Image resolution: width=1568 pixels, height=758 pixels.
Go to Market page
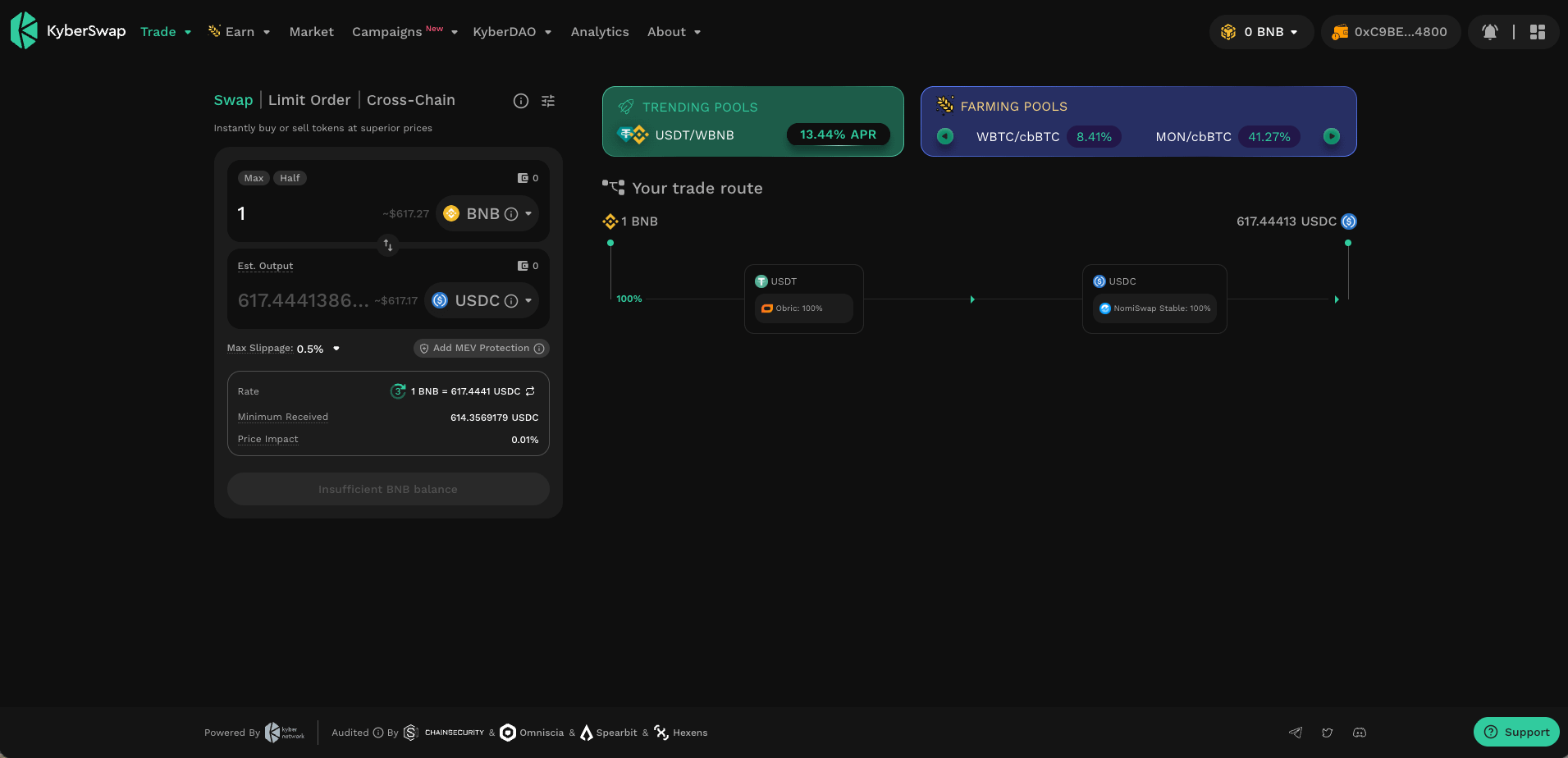(312, 32)
